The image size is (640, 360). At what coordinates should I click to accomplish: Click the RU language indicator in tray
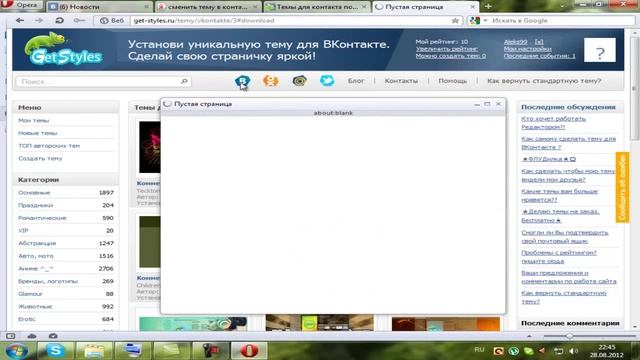click(x=479, y=350)
